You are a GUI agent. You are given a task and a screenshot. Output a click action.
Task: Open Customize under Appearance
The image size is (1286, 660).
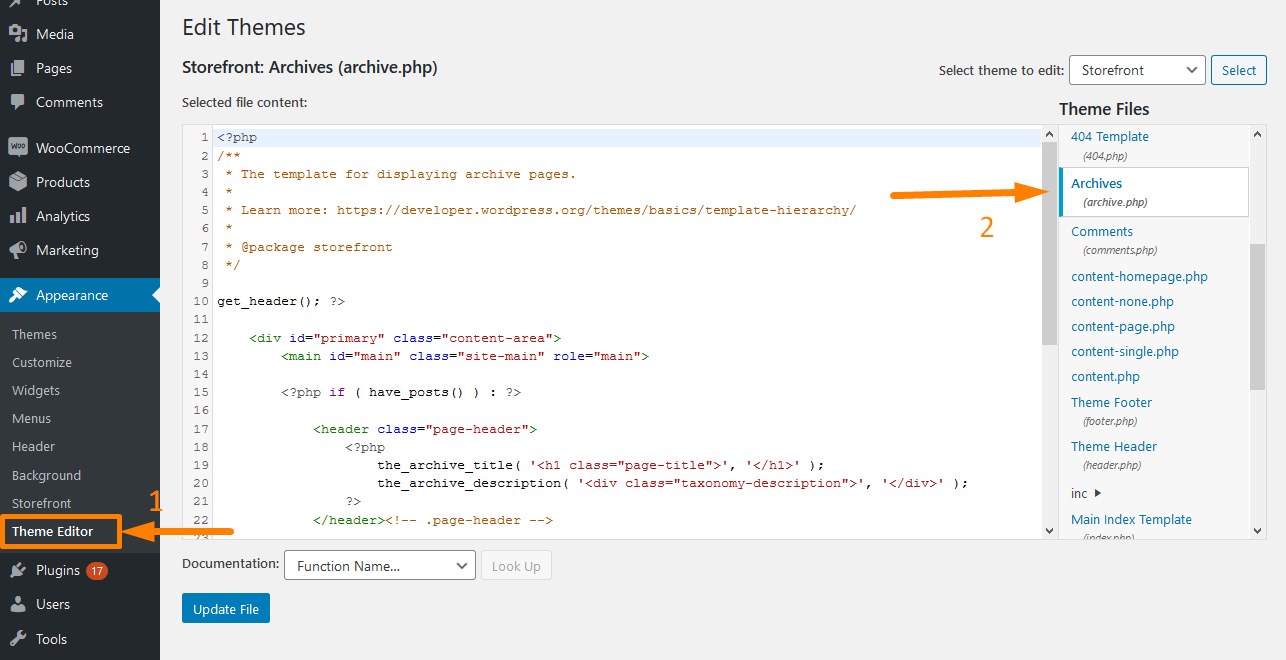[42, 363]
